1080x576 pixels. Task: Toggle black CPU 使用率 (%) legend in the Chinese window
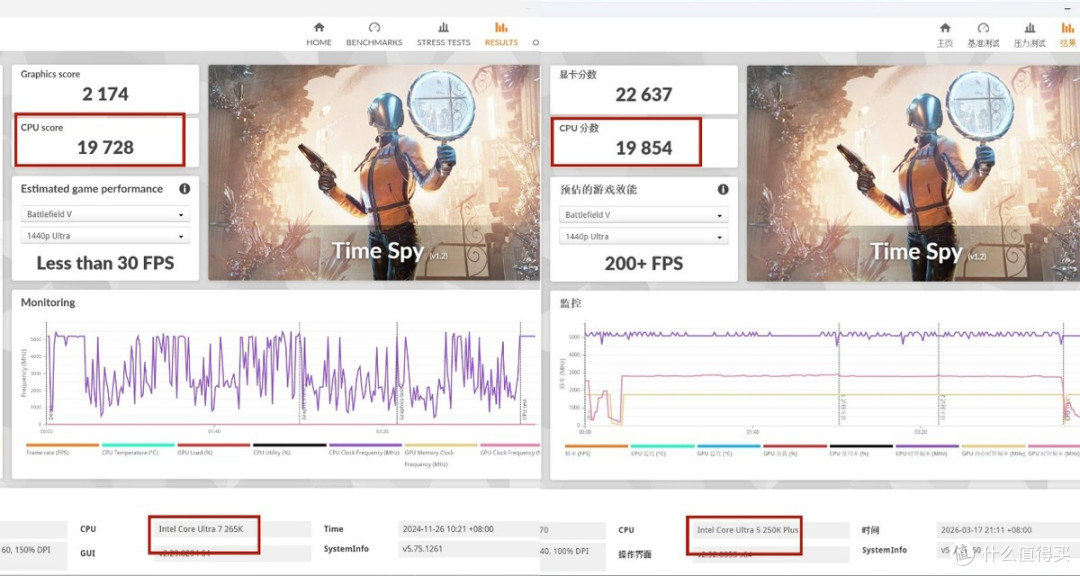pos(861,450)
